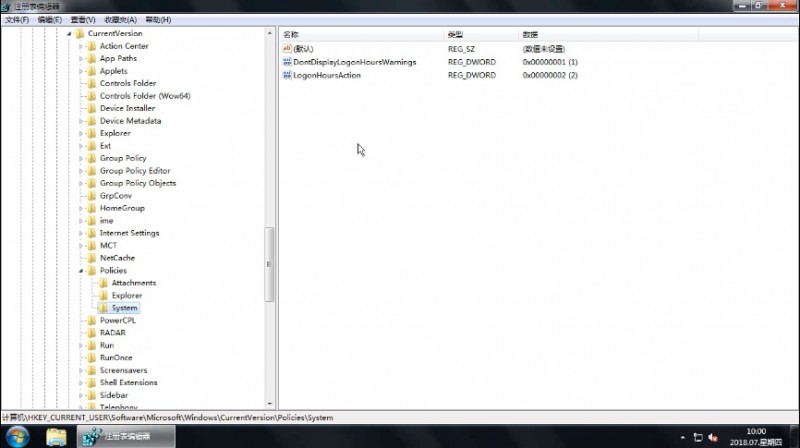Click the Device Installer folder icon
Screen dimensions: 800x448
[92, 108]
